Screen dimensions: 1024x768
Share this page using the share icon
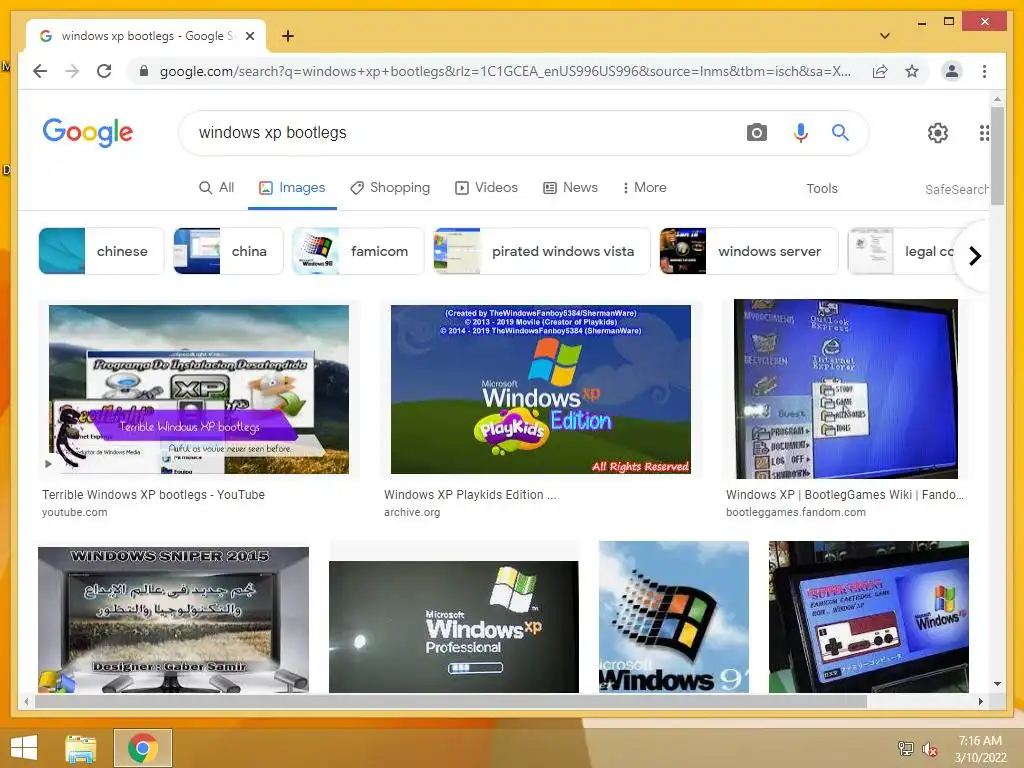(x=880, y=71)
